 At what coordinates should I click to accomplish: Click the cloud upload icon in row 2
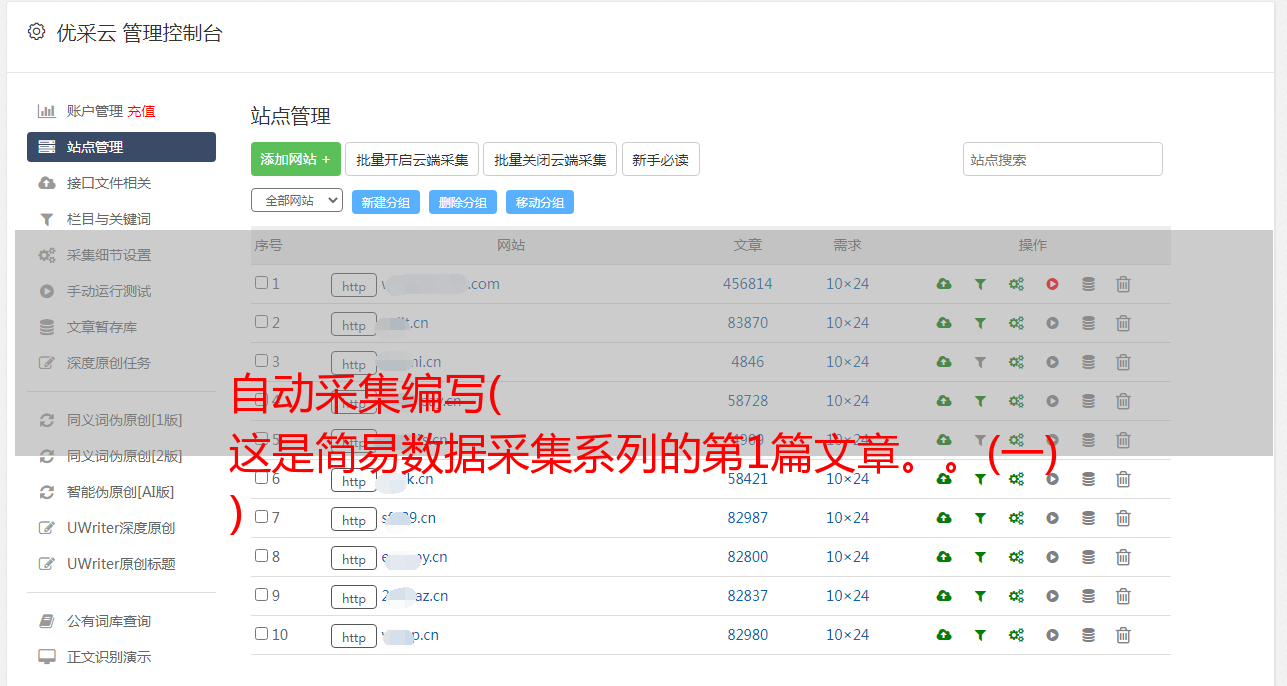(x=944, y=323)
